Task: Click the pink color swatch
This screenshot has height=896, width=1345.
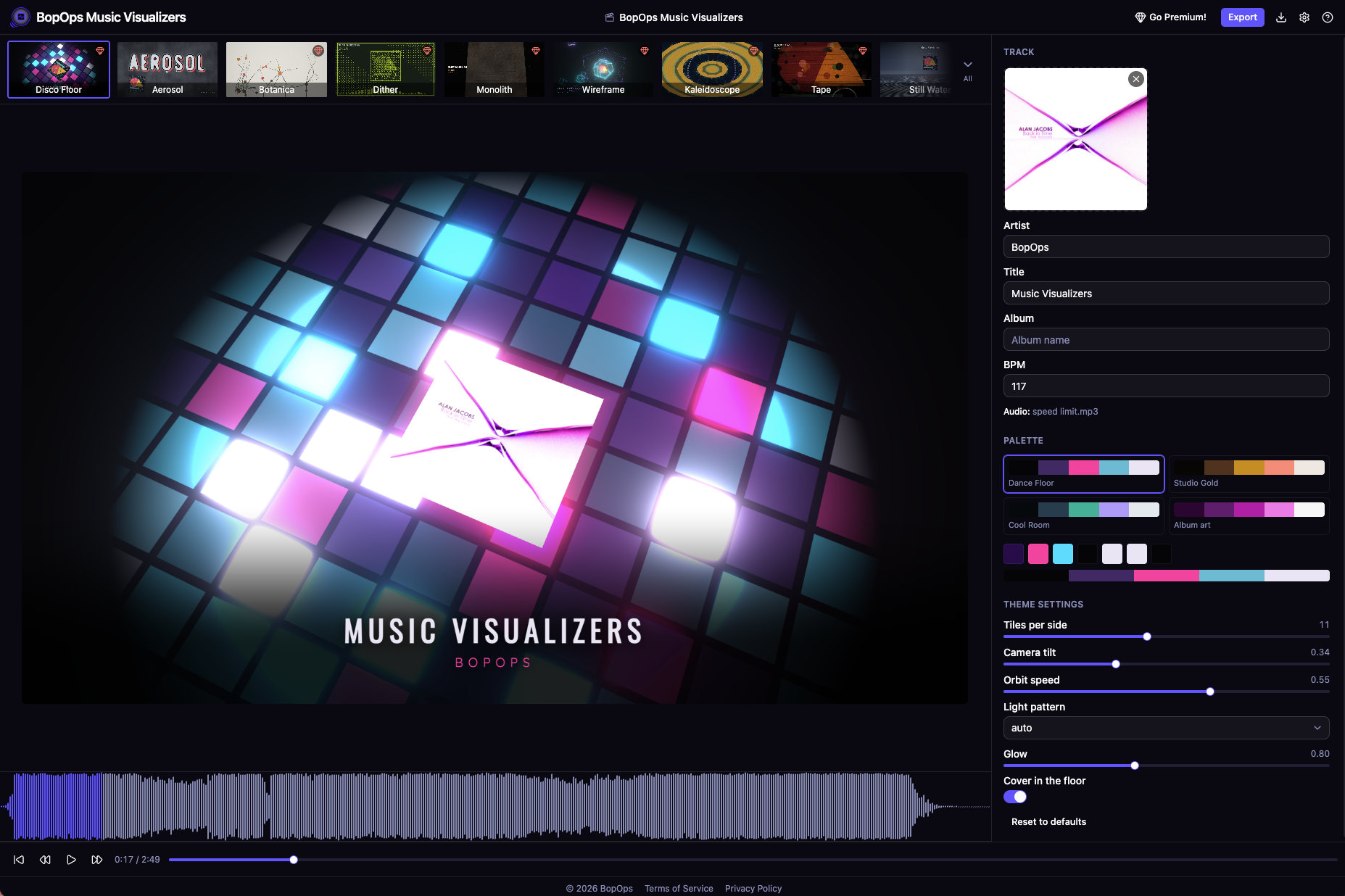Action: (x=1038, y=554)
